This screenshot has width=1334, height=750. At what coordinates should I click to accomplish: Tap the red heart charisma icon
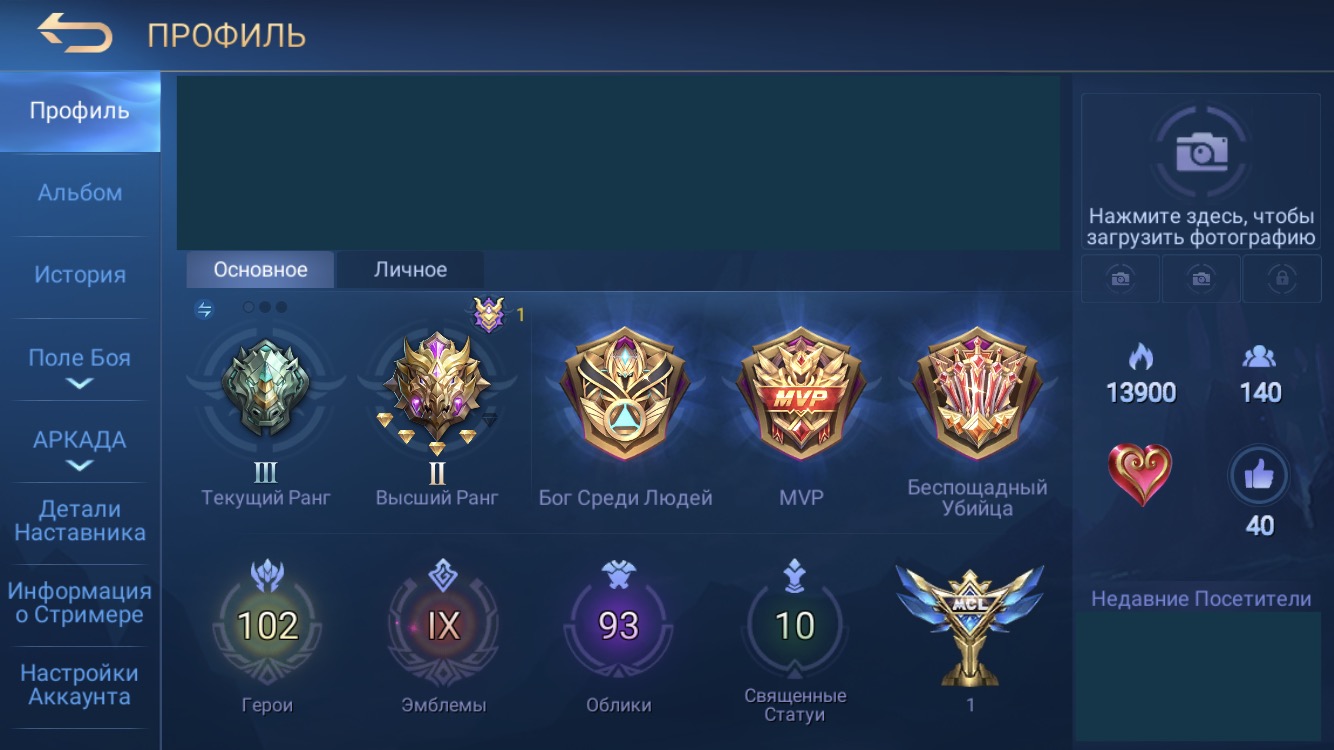coord(1140,475)
